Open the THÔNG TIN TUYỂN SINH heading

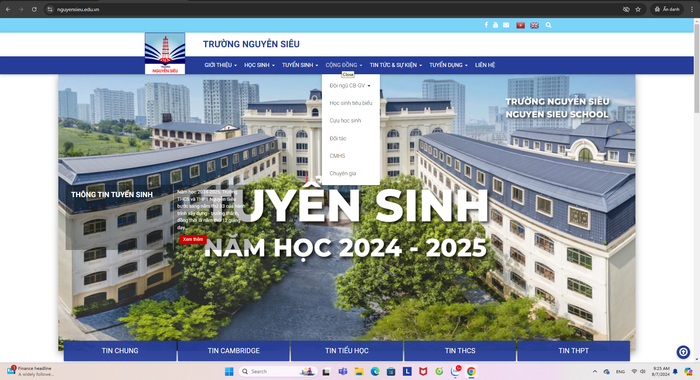tap(112, 195)
